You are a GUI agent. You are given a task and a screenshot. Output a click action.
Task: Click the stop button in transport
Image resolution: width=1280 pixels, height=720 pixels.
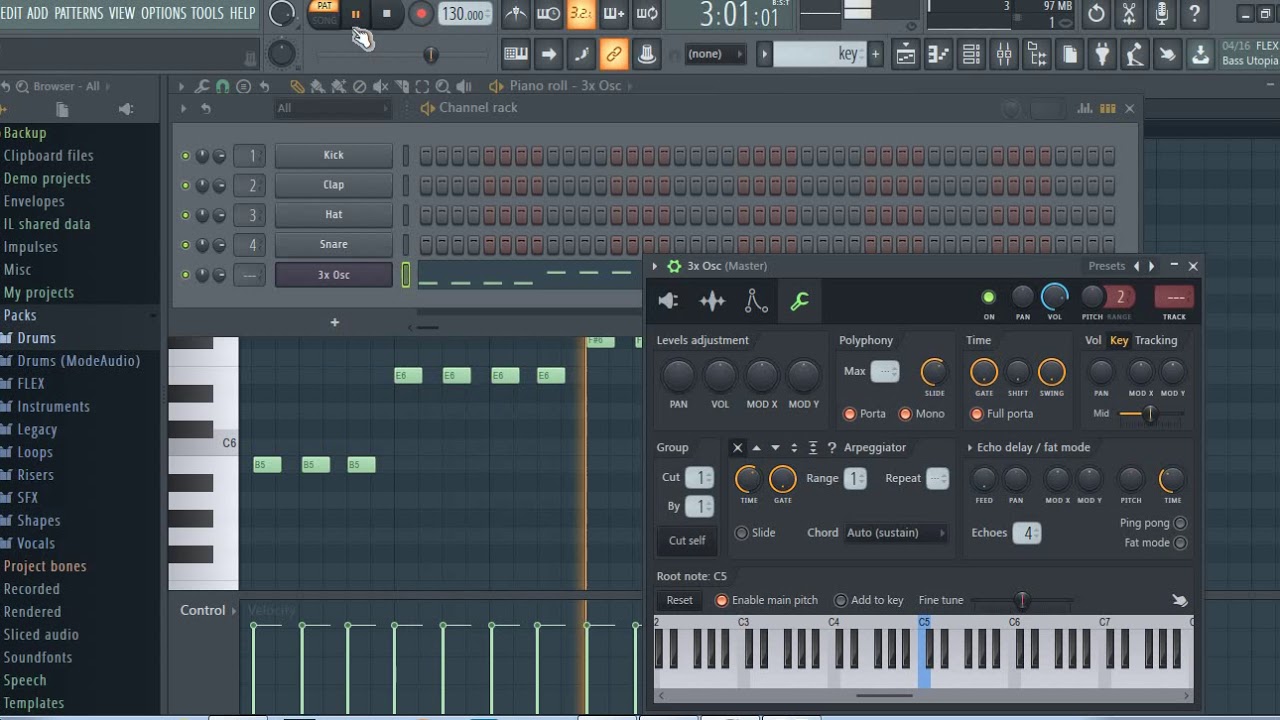click(x=387, y=14)
